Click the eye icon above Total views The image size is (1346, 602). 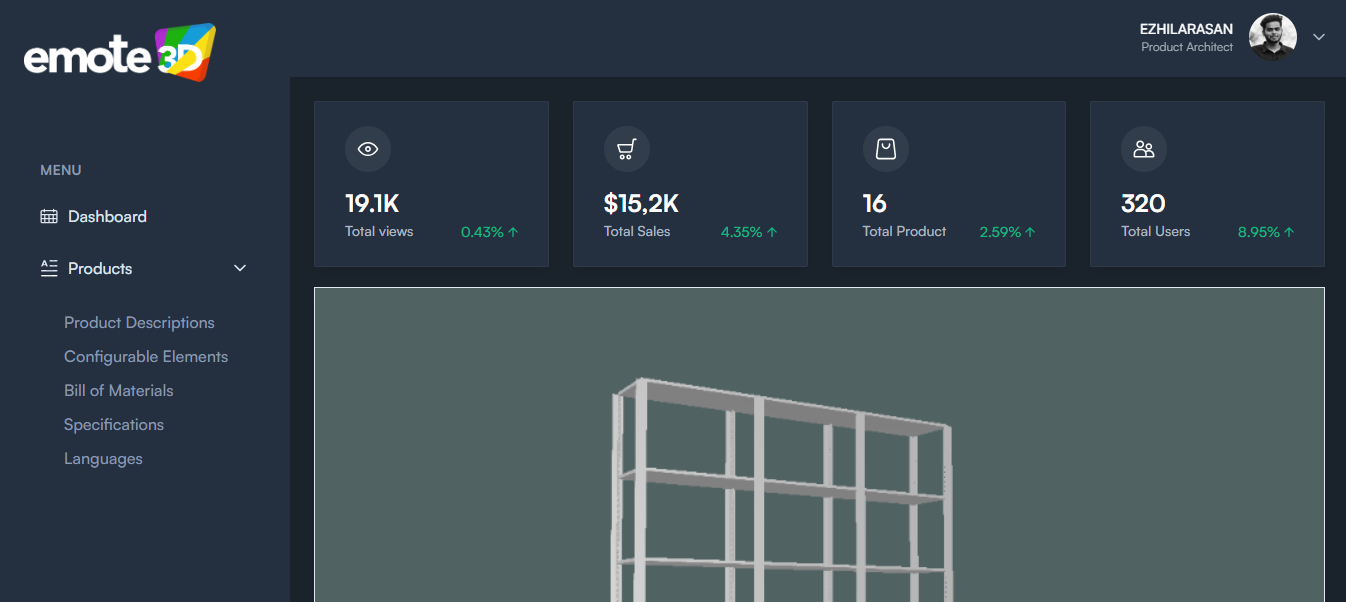(368, 149)
